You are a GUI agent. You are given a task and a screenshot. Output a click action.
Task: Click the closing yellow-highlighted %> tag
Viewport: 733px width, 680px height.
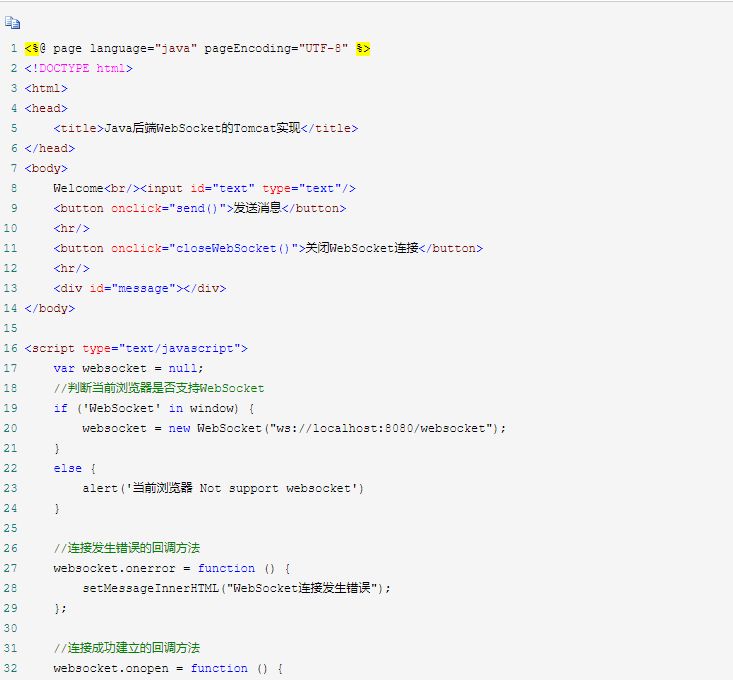coord(363,48)
